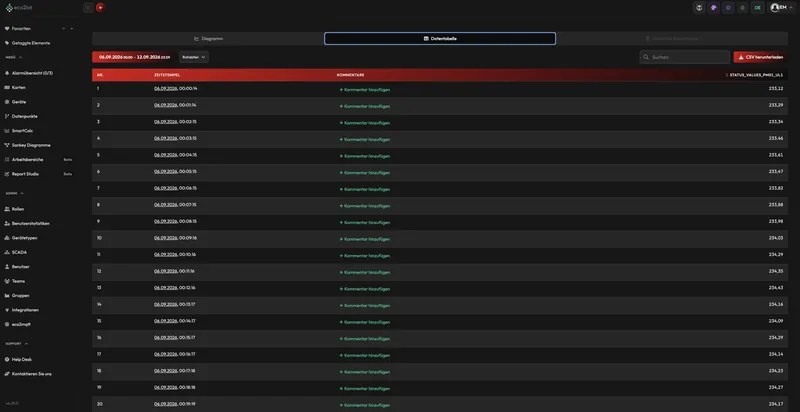Screen dimensions: 800x412
Task: Add a favorite with the plus icon
Action: point(64,29)
